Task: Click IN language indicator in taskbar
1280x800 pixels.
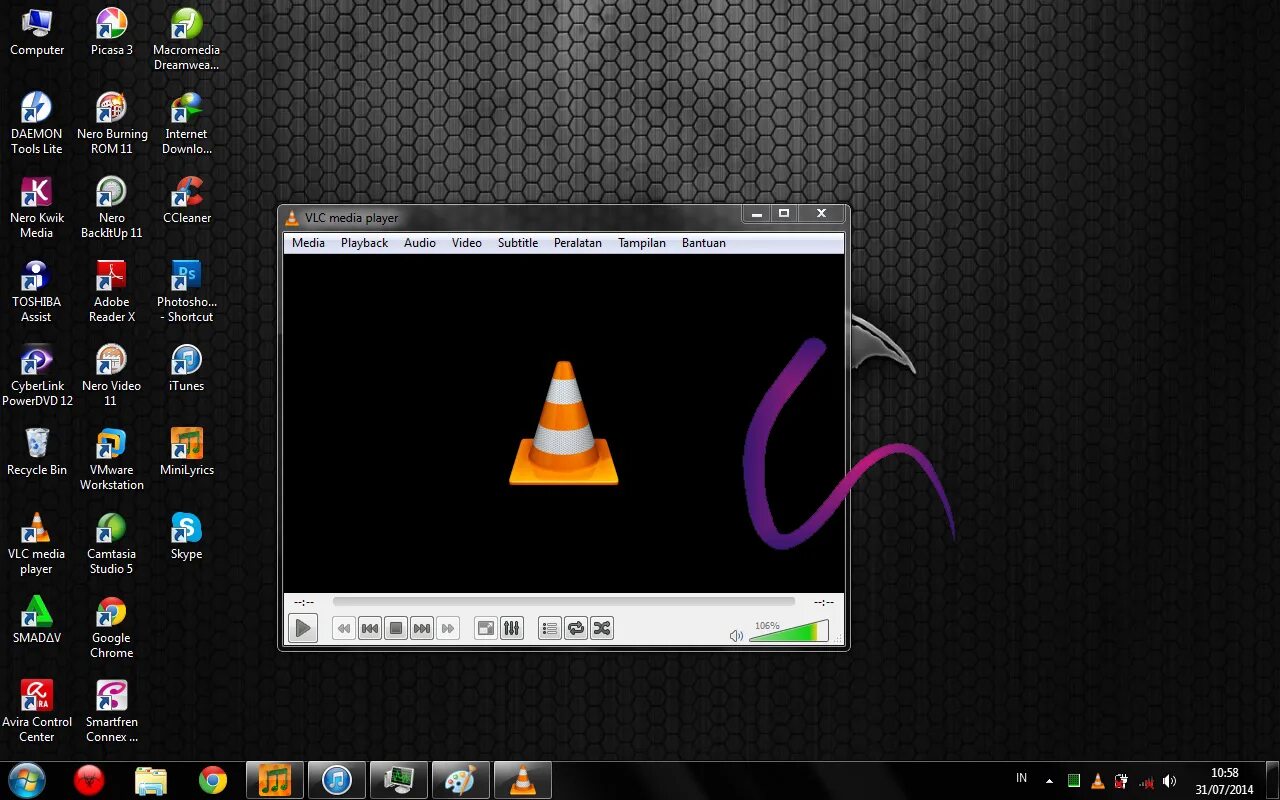Action: [x=1021, y=778]
